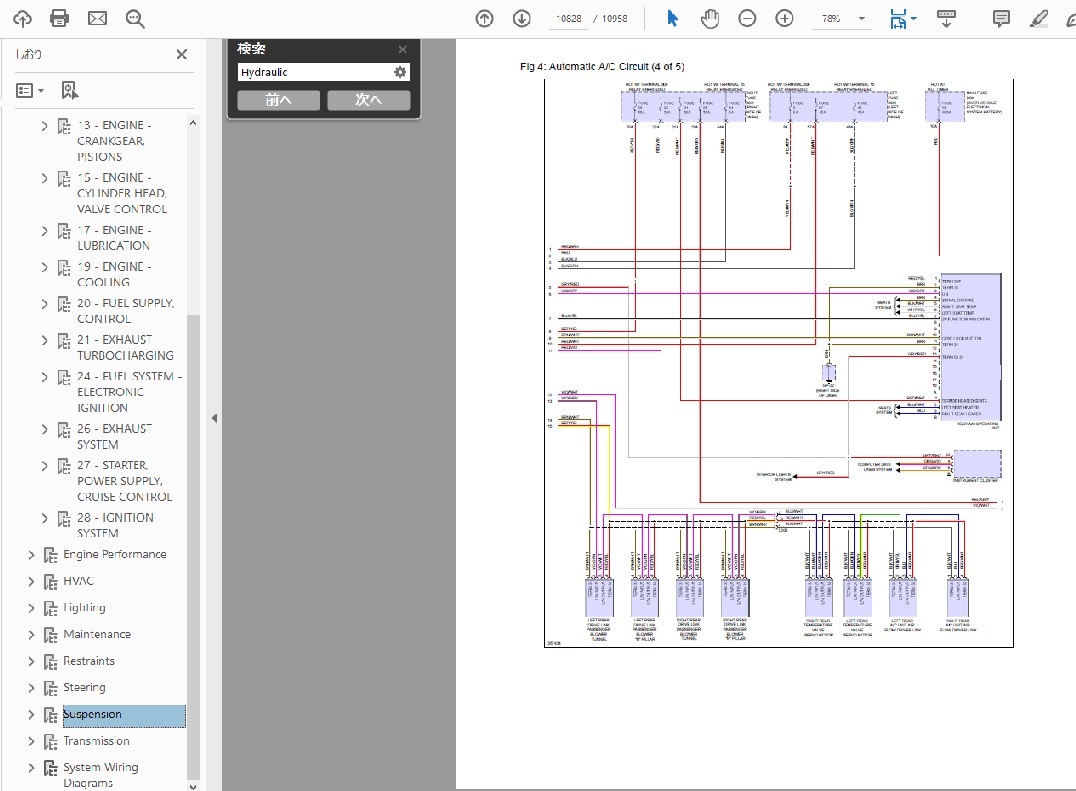This screenshot has height=791, width=1076.
Task: Zoom out with the minus icon
Action: [747, 18]
